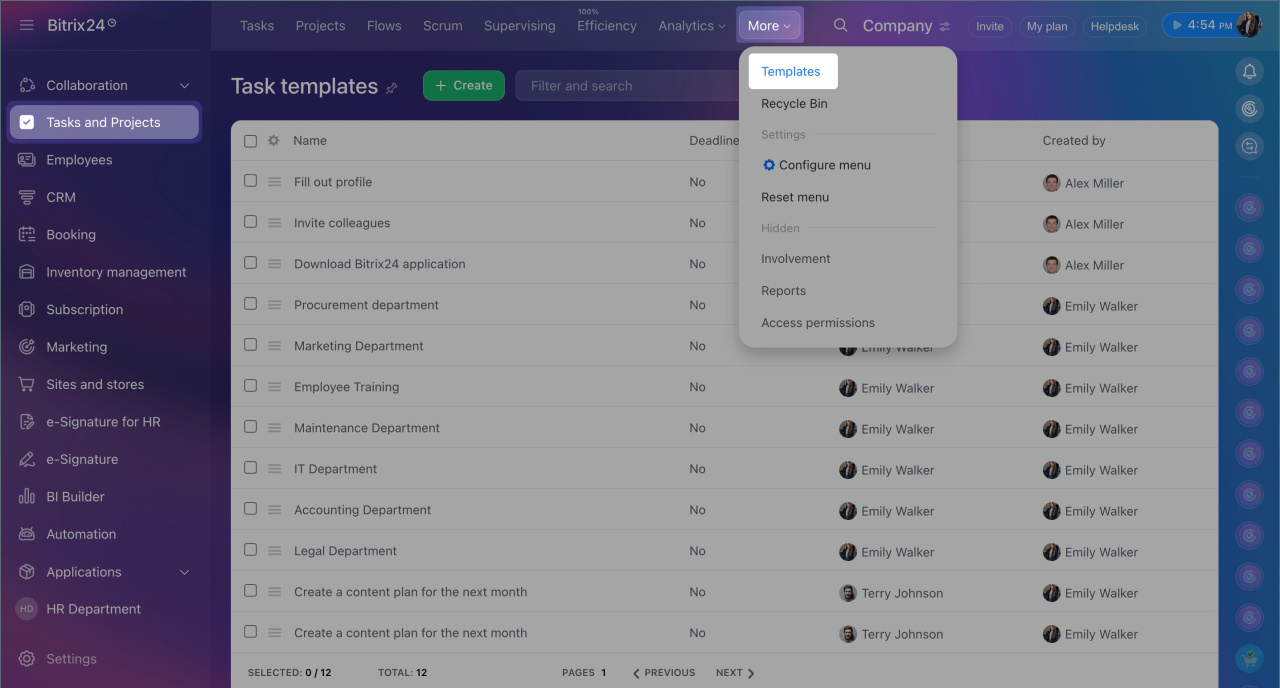Open the notifications bell icon

click(1249, 71)
